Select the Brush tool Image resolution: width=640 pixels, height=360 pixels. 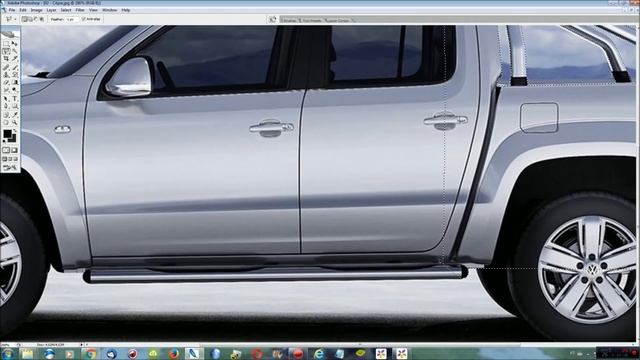[x=15, y=67]
